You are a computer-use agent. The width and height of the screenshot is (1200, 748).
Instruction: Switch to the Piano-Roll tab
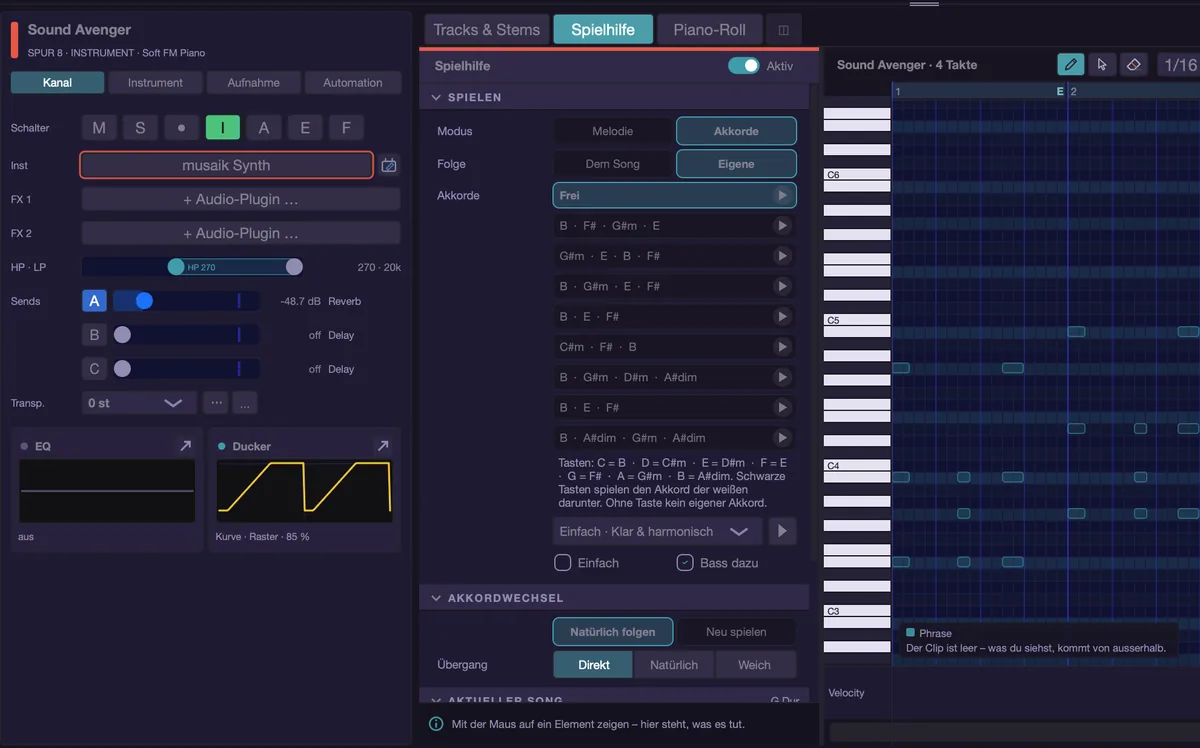coord(710,30)
